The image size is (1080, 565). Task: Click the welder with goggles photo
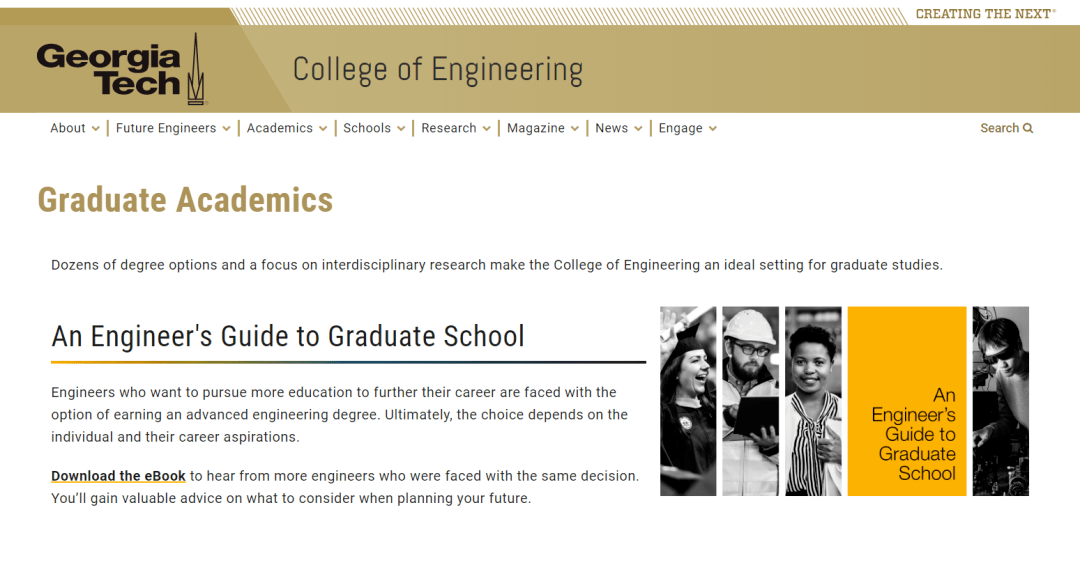(x=1000, y=401)
